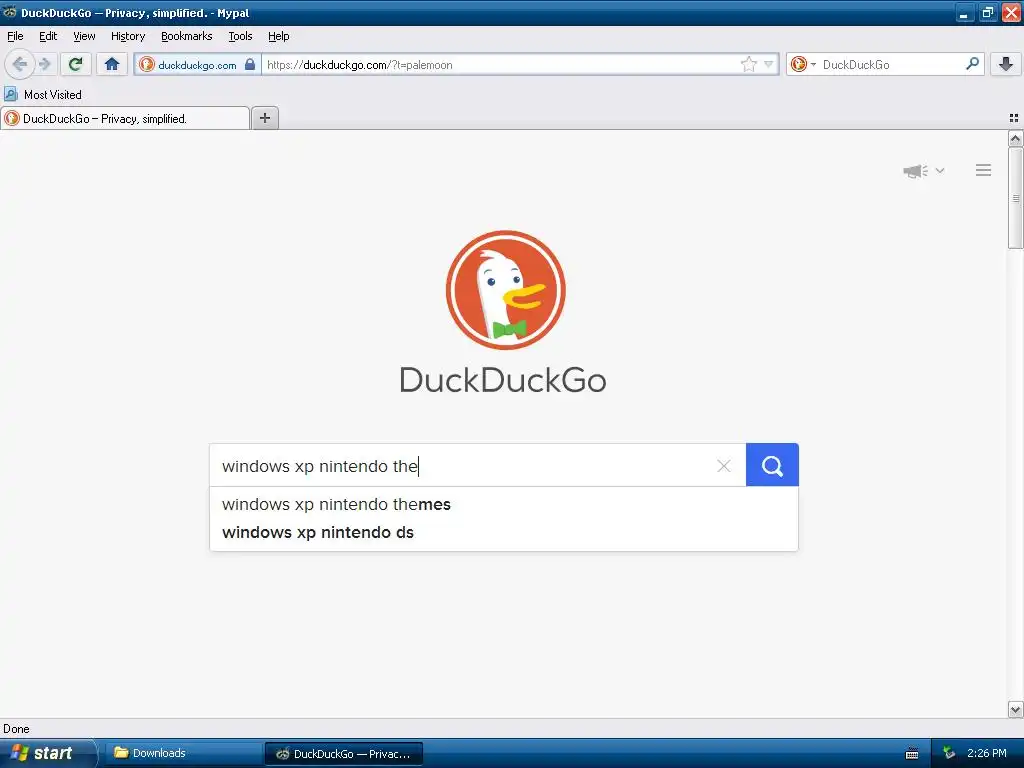
Task: Expand the chevron beside the megaphone
Action: click(940, 170)
